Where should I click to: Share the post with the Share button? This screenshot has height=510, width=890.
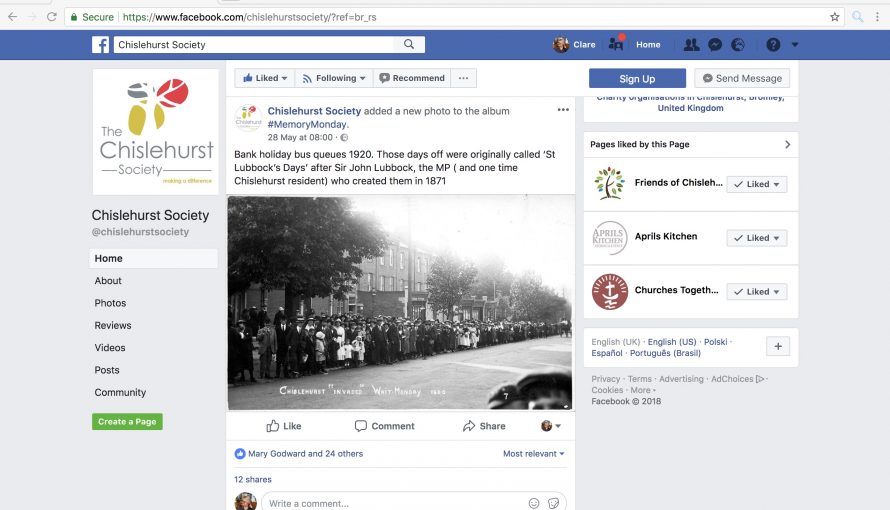coord(484,426)
